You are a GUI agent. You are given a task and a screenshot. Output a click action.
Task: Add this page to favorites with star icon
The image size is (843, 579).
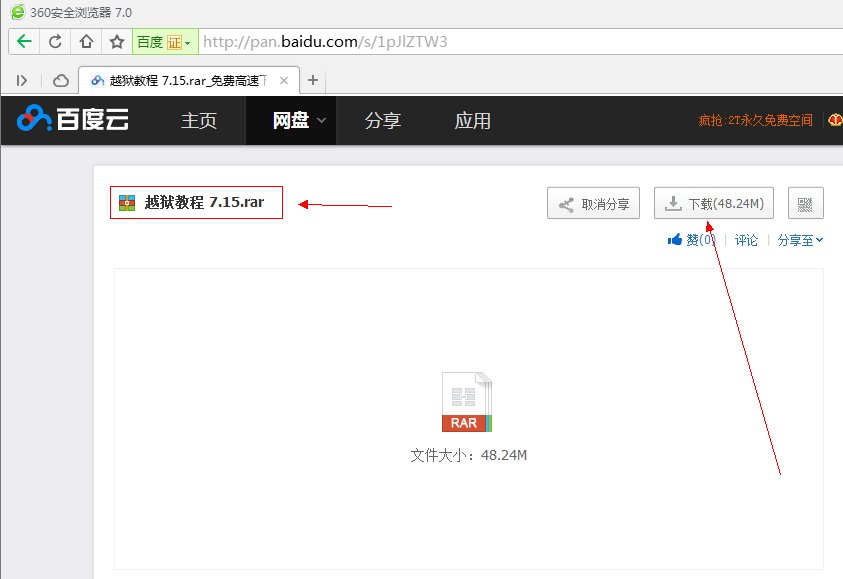click(x=114, y=42)
